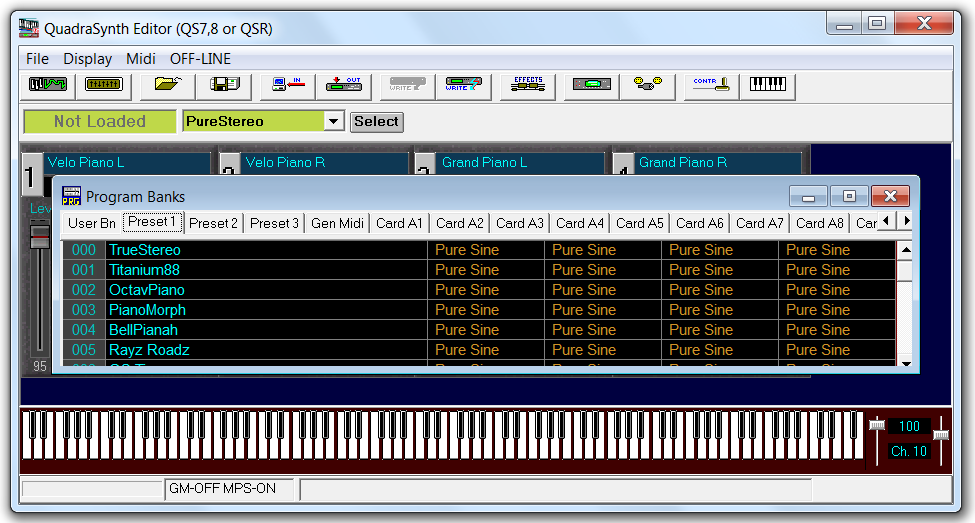Viewport: 975px width, 523px height.
Task: Click the piano keyboard toolbar icon
Action: pos(767,86)
